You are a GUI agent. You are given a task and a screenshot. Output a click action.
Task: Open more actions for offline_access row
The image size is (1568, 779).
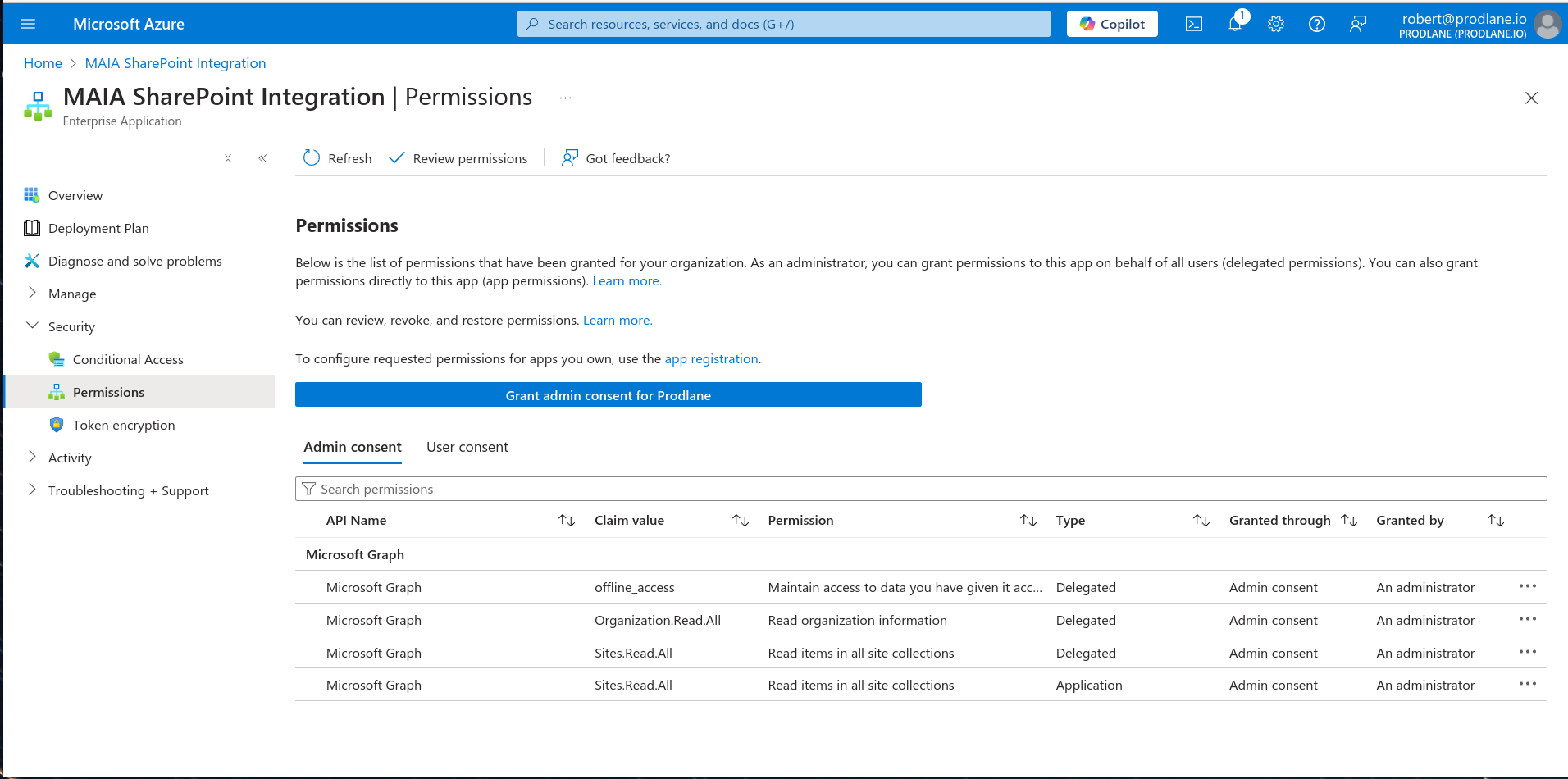(1528, 586)
